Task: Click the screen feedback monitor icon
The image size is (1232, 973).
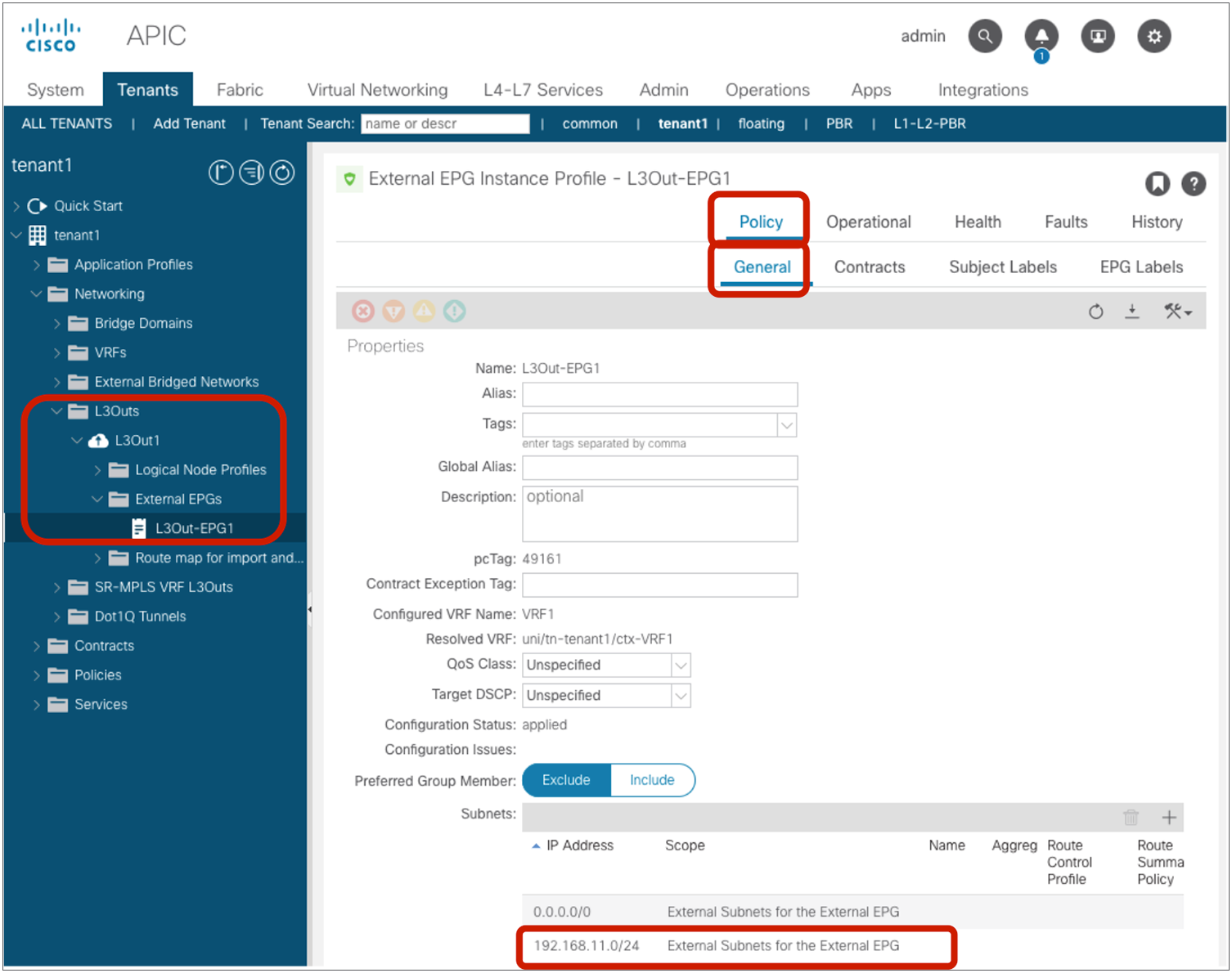Action: point(1098,36)
